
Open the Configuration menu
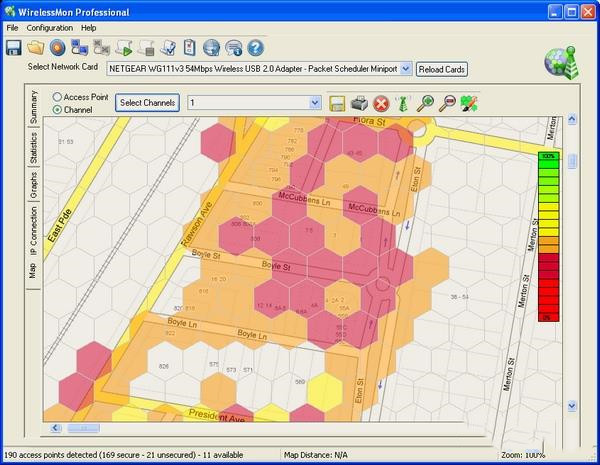(50, 27)
